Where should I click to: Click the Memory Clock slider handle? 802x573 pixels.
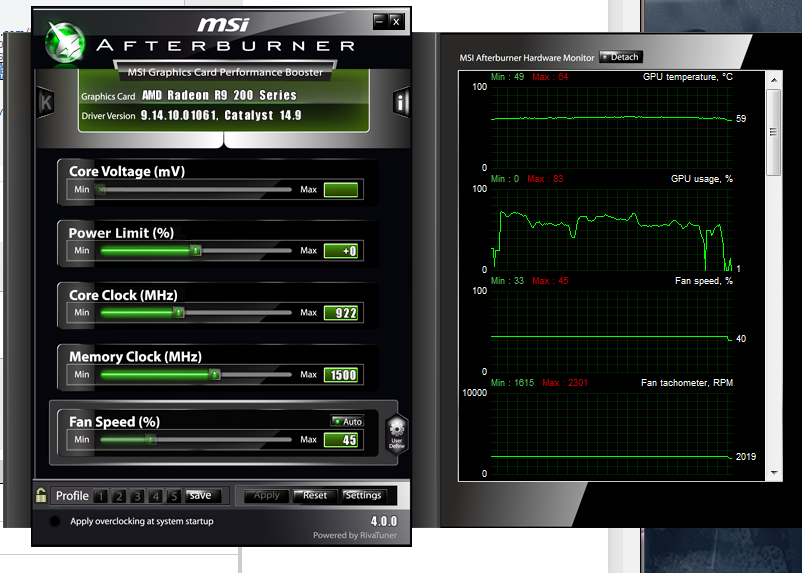tap(215, 374)
